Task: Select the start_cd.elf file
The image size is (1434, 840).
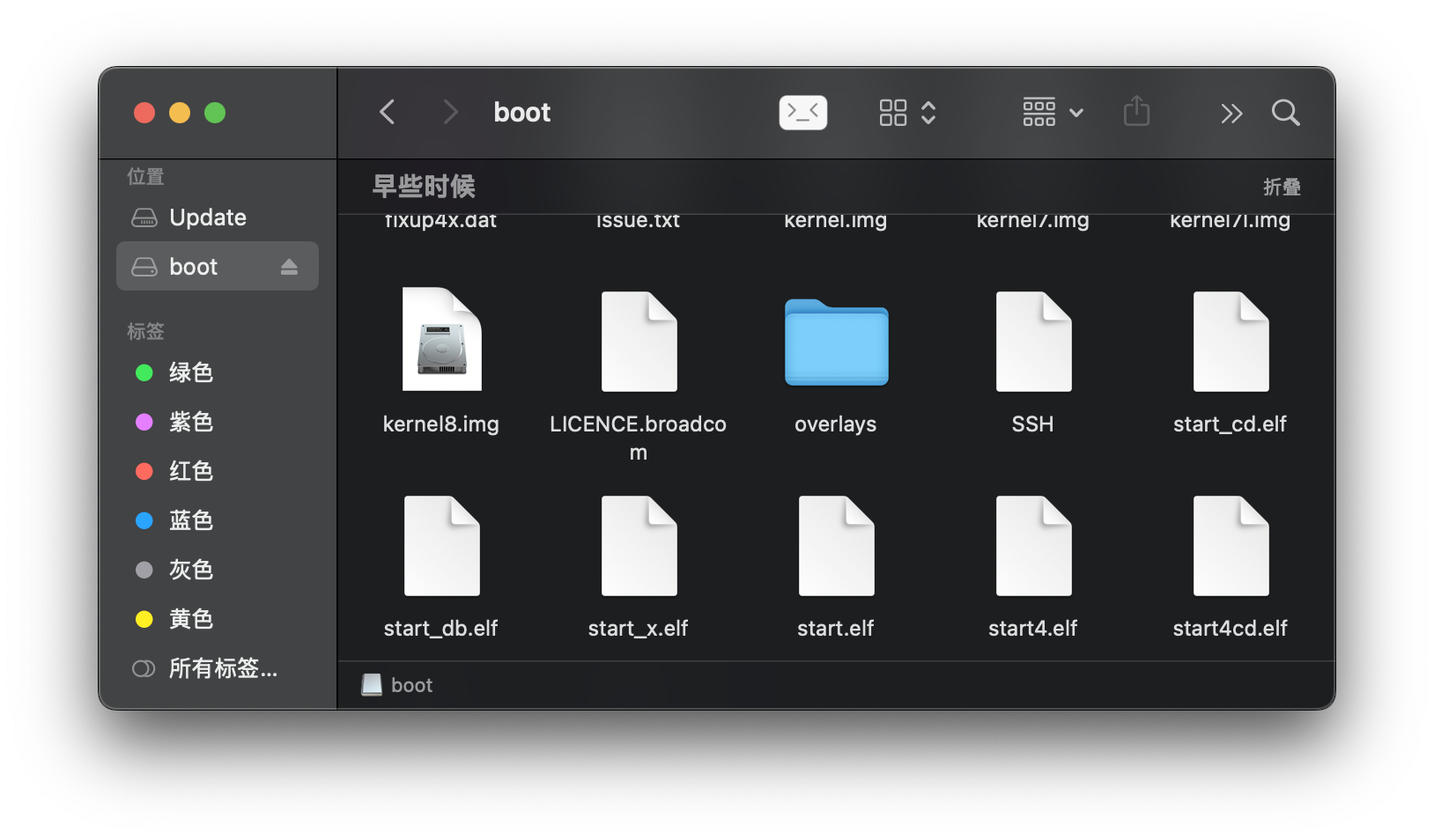Action: point(1230,342)
